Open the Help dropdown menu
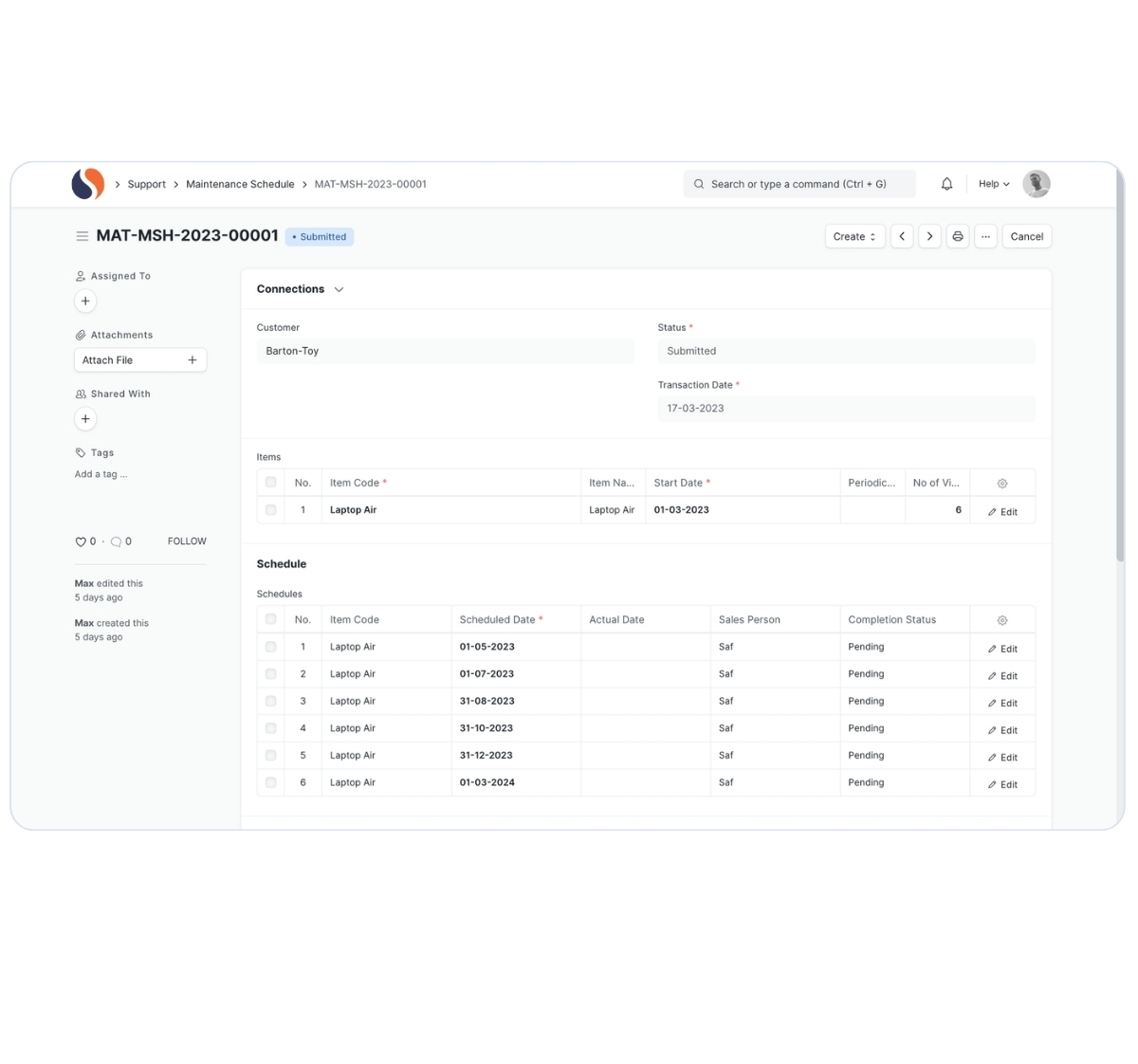 coord(993,184)
